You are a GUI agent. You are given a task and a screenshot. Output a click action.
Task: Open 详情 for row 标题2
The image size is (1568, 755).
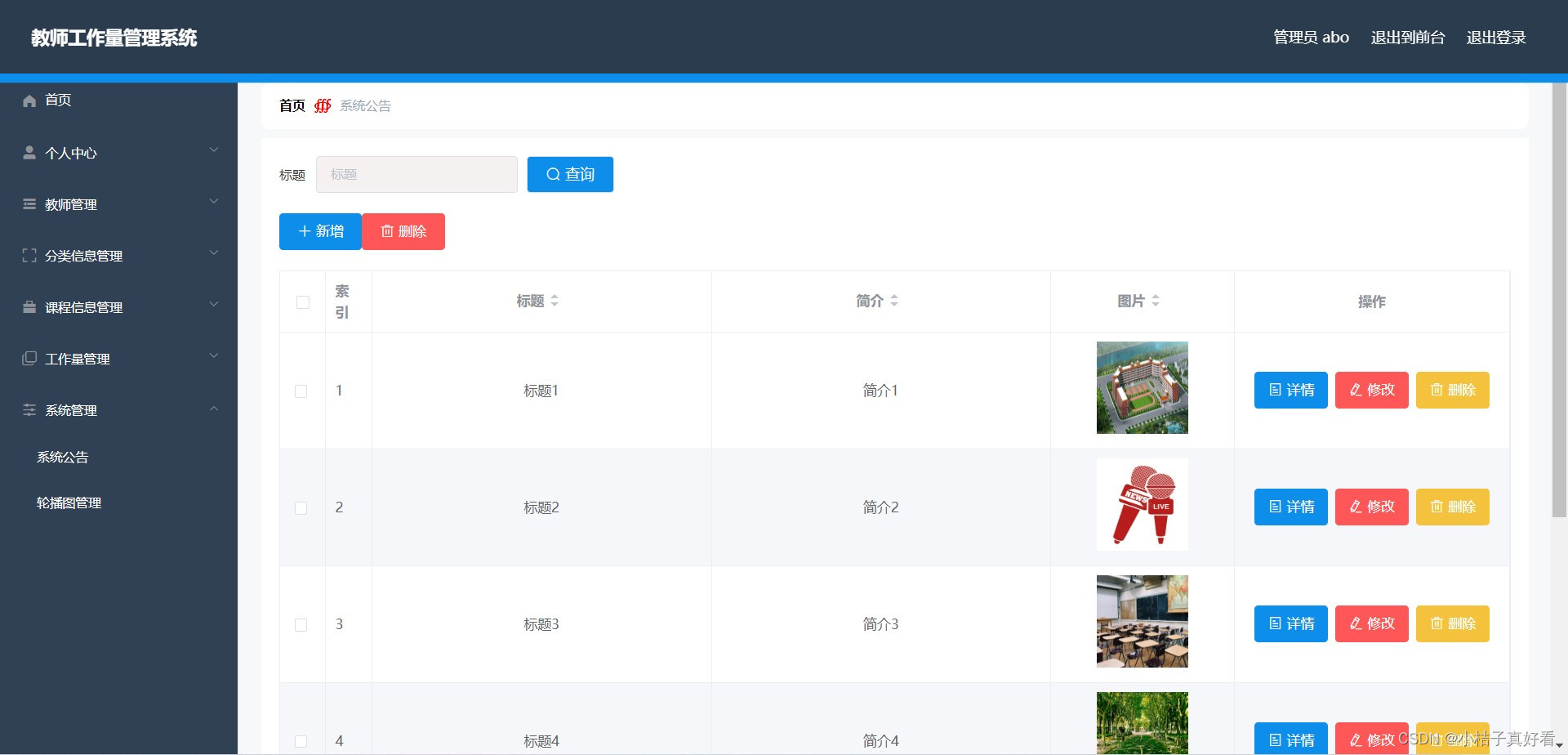[x=1291, y=507]
